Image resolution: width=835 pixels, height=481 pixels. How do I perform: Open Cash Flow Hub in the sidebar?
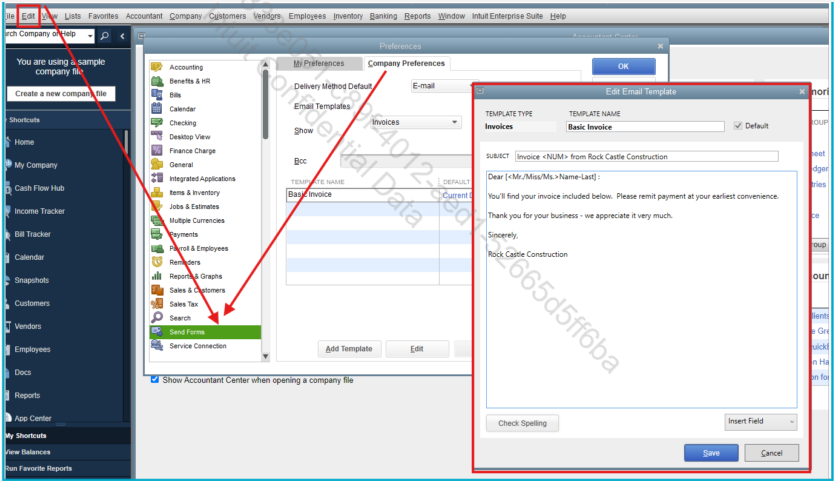click(x=39, y=188)
